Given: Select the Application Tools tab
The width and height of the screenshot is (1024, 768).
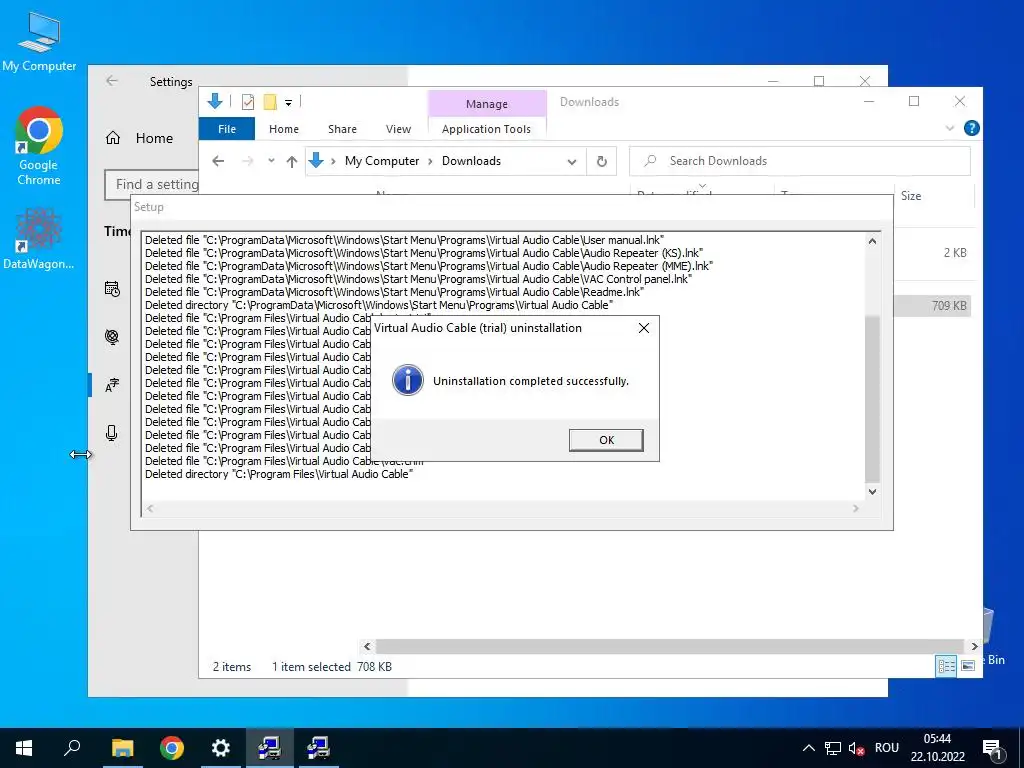Looking at the screenshot, I should coord(487,129).
